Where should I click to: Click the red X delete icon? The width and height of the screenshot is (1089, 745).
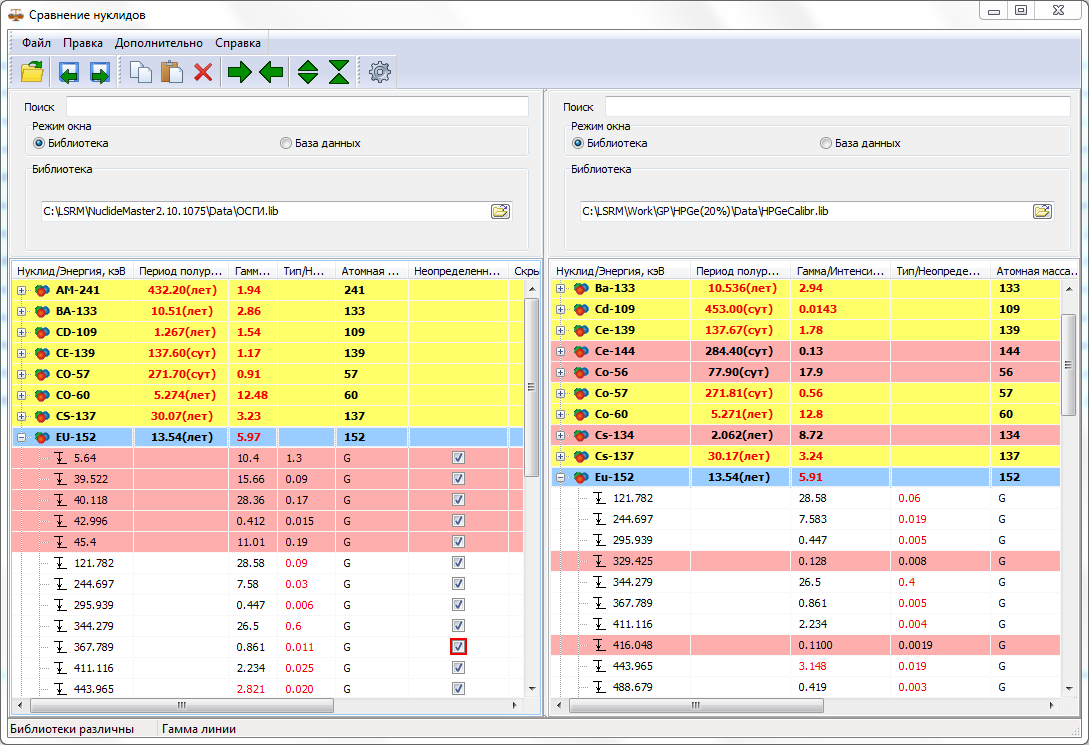pyautogui.click(x=203, y=72)
